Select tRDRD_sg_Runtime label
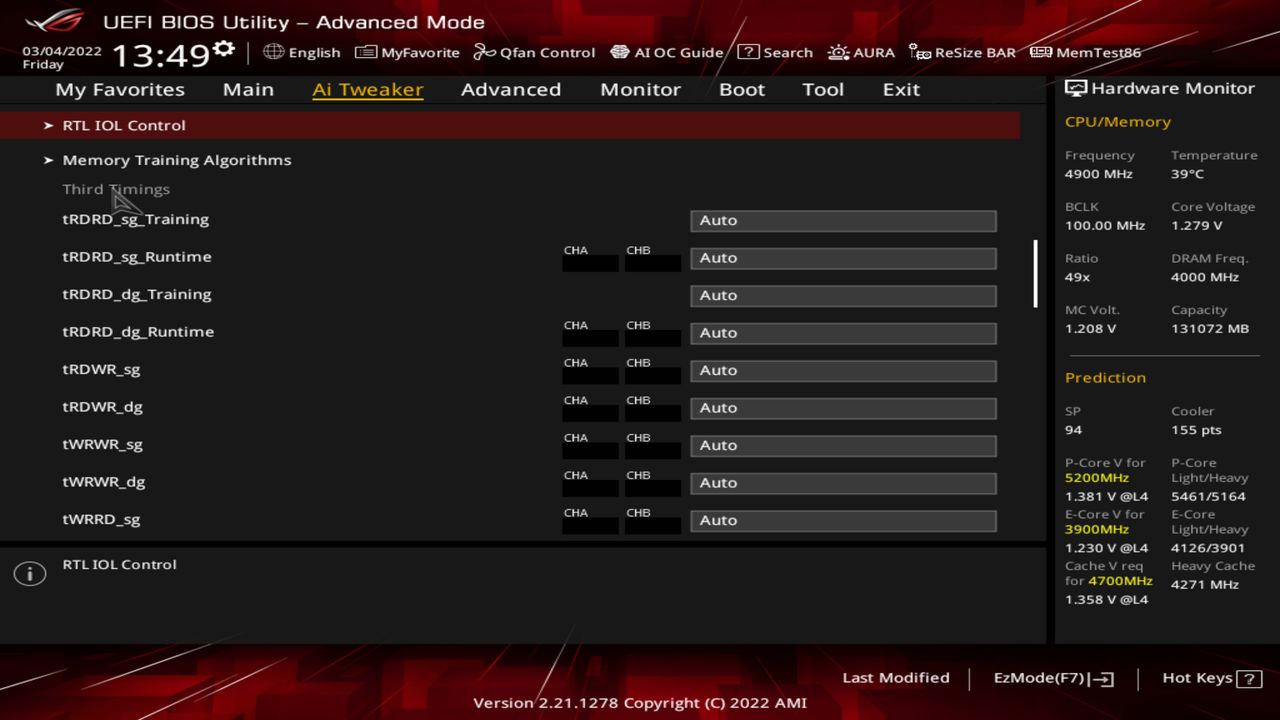The image size is (1280, 720). (x=137, y=257)
